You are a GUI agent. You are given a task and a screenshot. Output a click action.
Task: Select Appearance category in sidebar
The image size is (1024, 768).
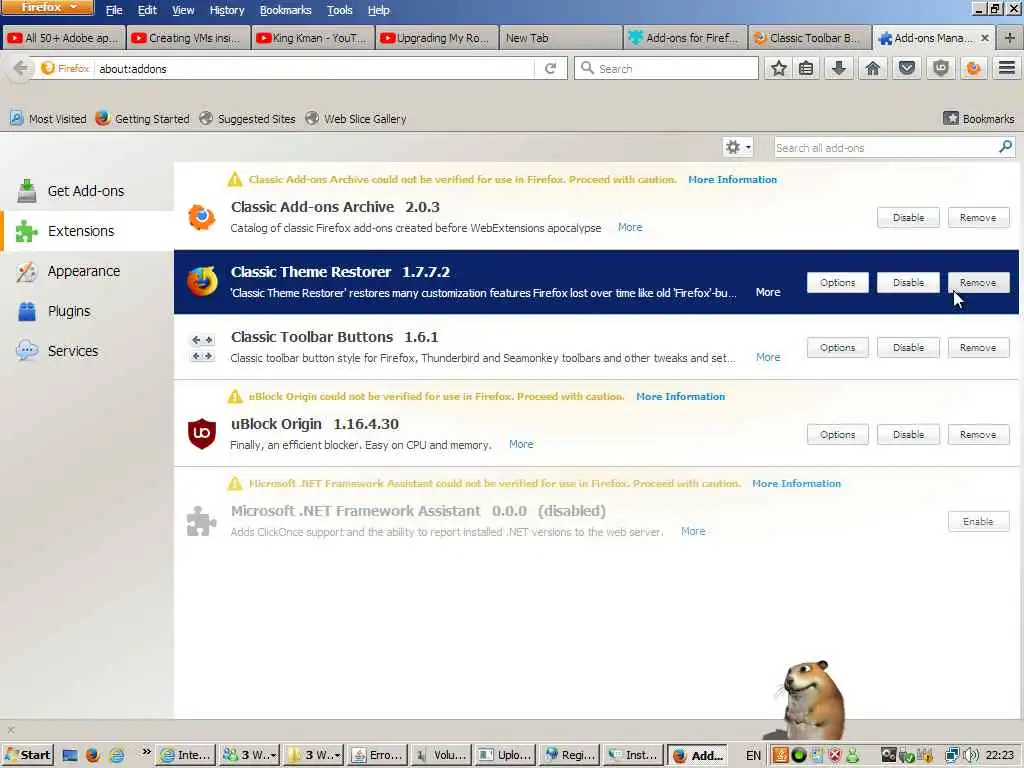(x=87, y=271)
